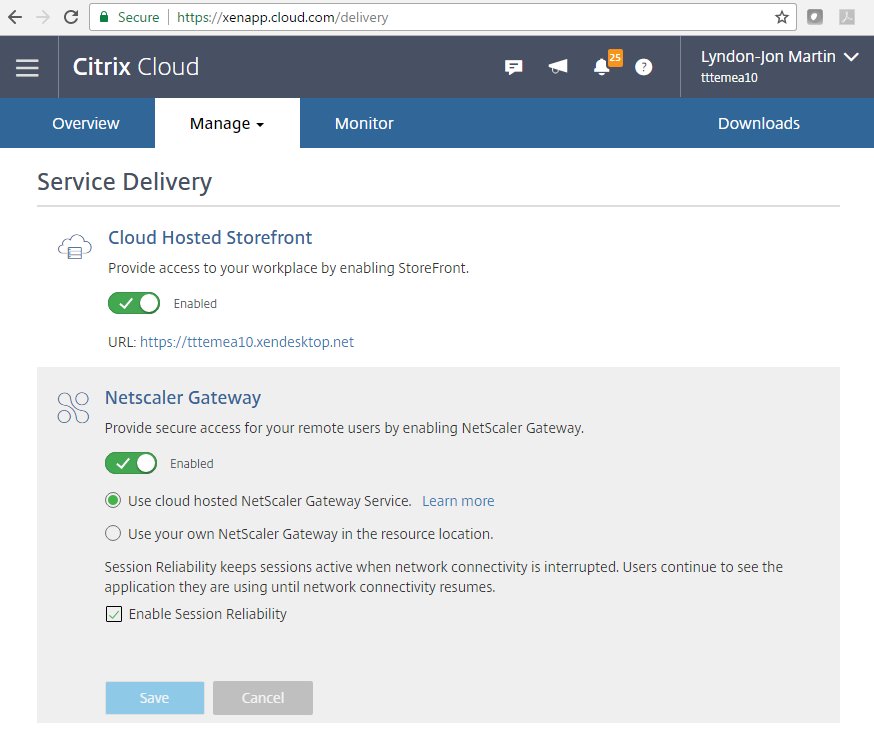Bookmark page with the star icon
The image size is (874, 750).
pyautogui.click(x=781, y=17)
